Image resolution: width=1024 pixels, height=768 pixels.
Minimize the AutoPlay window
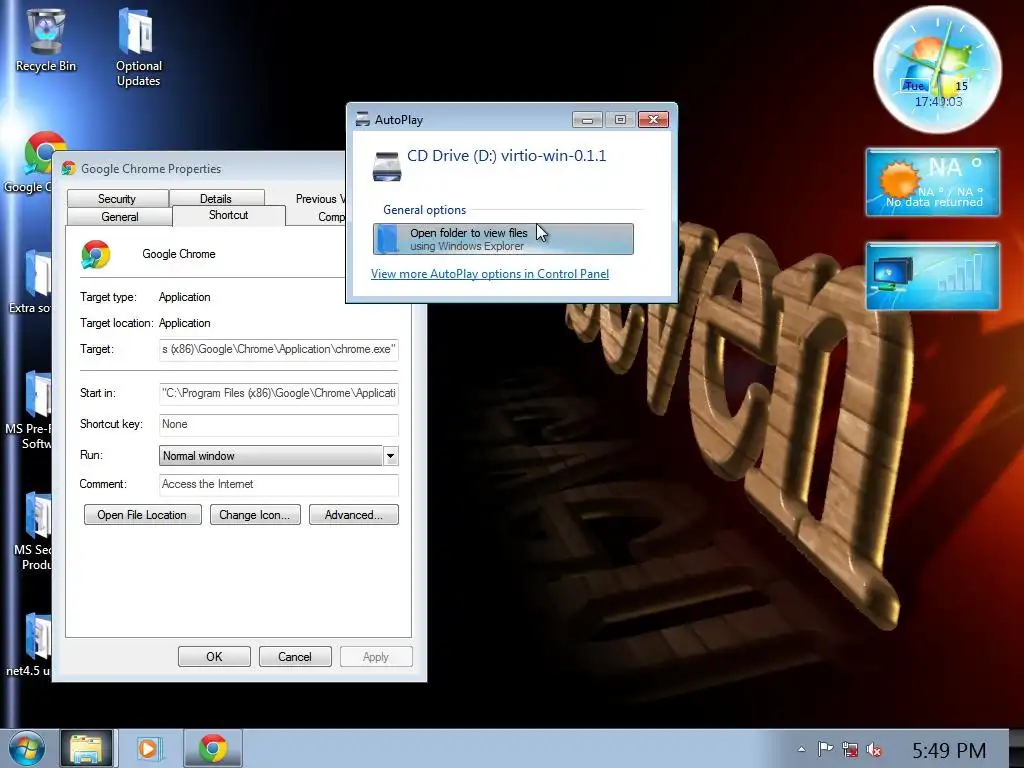[587, 120]
